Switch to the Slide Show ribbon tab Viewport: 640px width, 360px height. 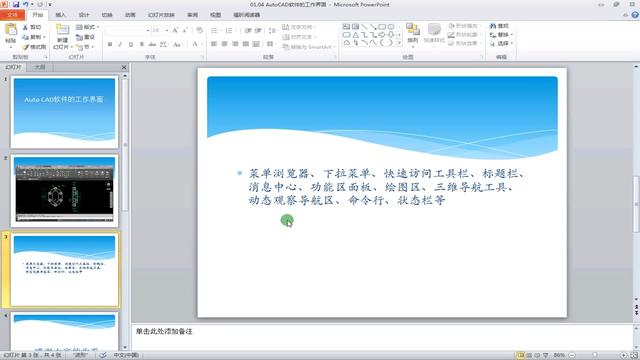[161, 15]
